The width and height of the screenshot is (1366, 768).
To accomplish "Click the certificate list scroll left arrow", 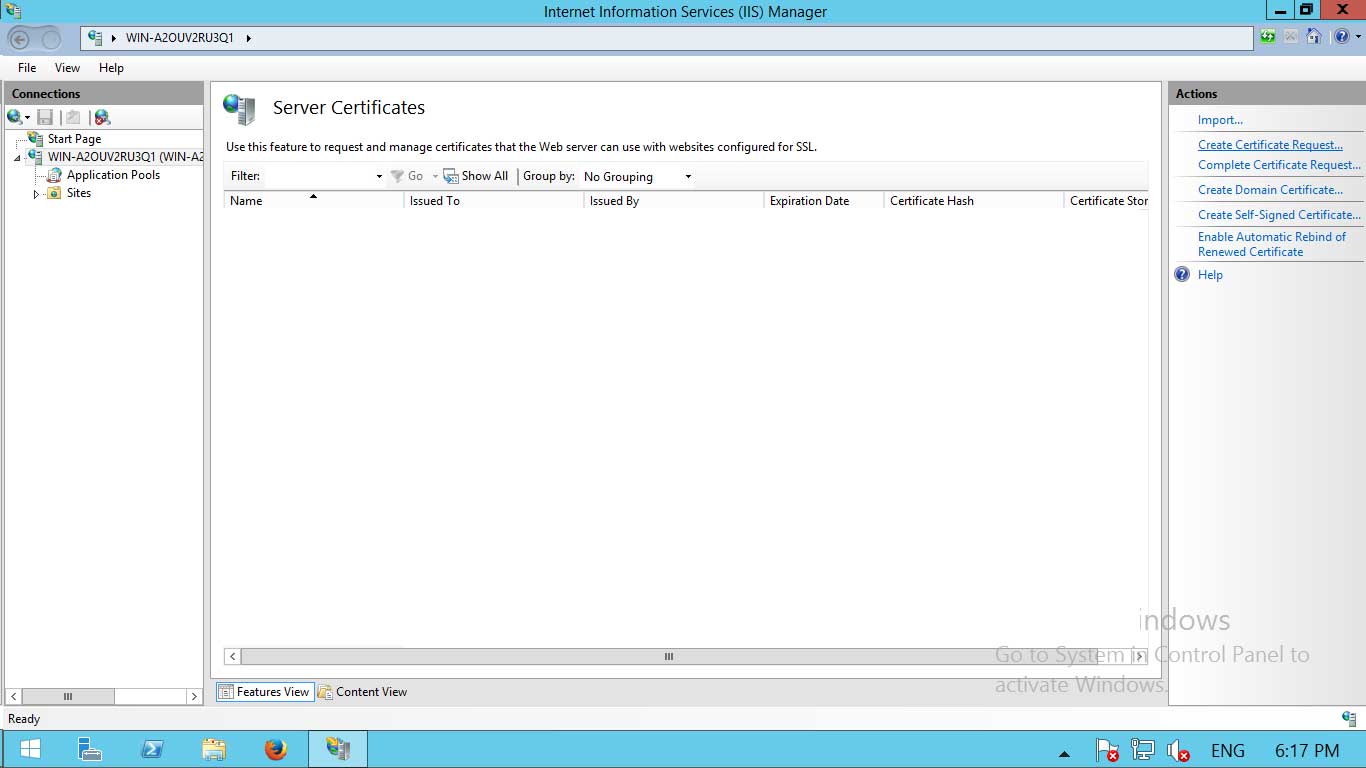I will pyautogui.click(x=233, y=657).
